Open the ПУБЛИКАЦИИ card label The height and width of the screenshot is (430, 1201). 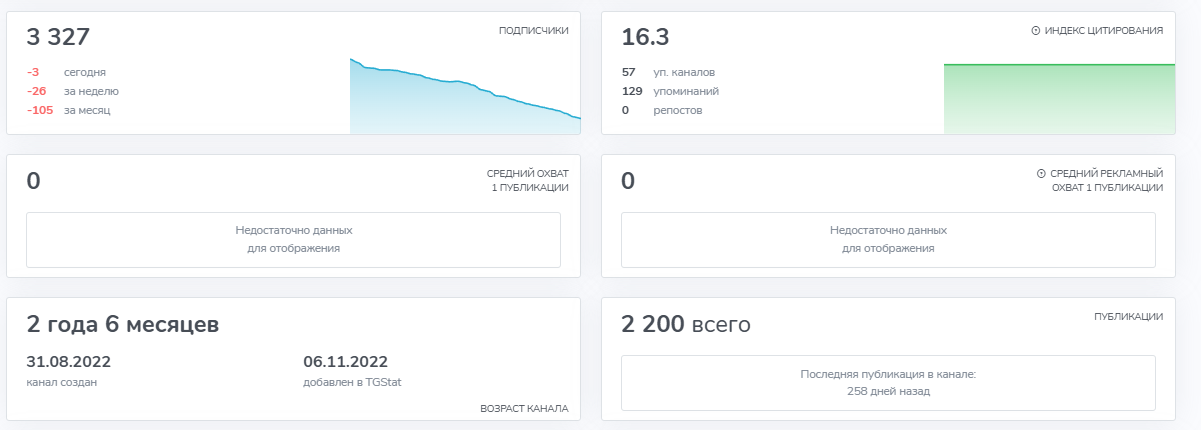pyautogui.click(x=1129, y=316)
